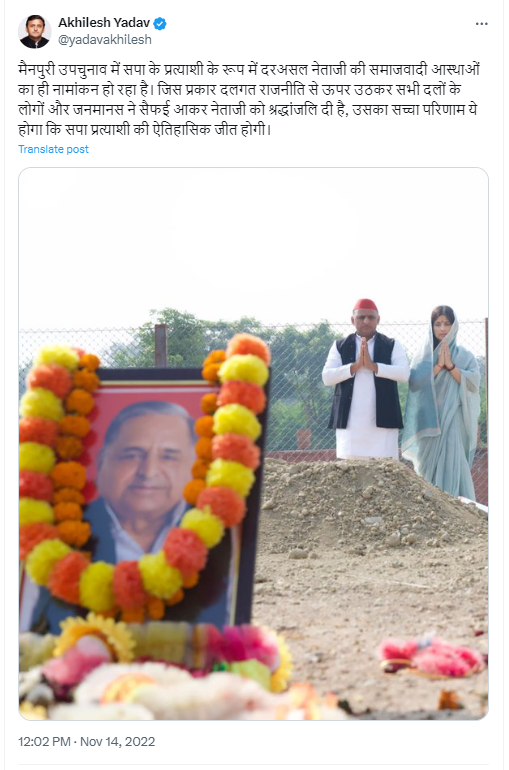Click the blue verified badge icon

click(x=160, y=24)
